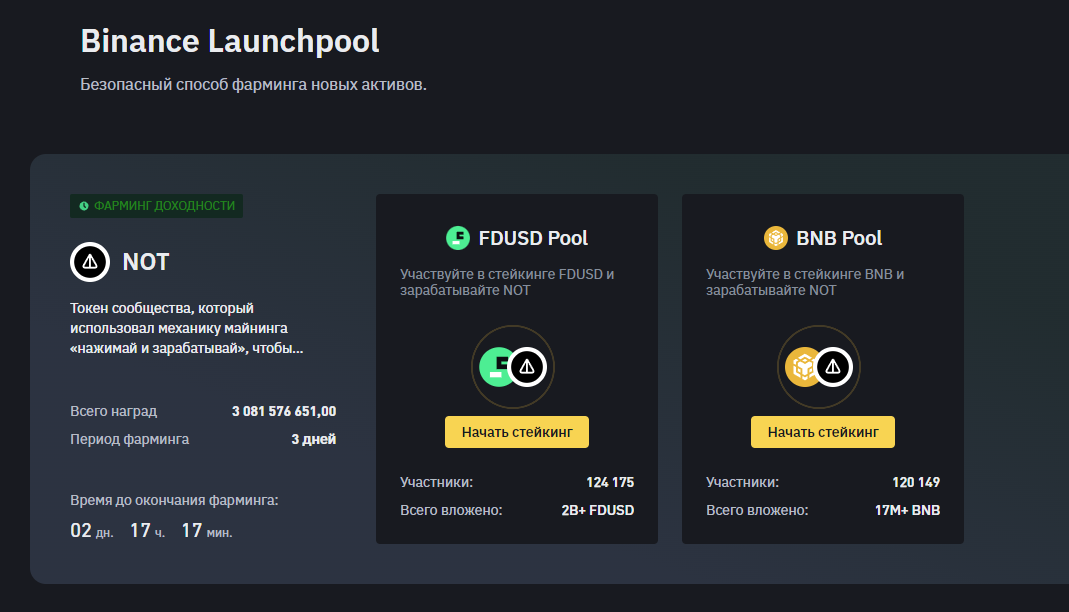
Task: Click the farming period value 3 дней
Action: pos(314,439)
